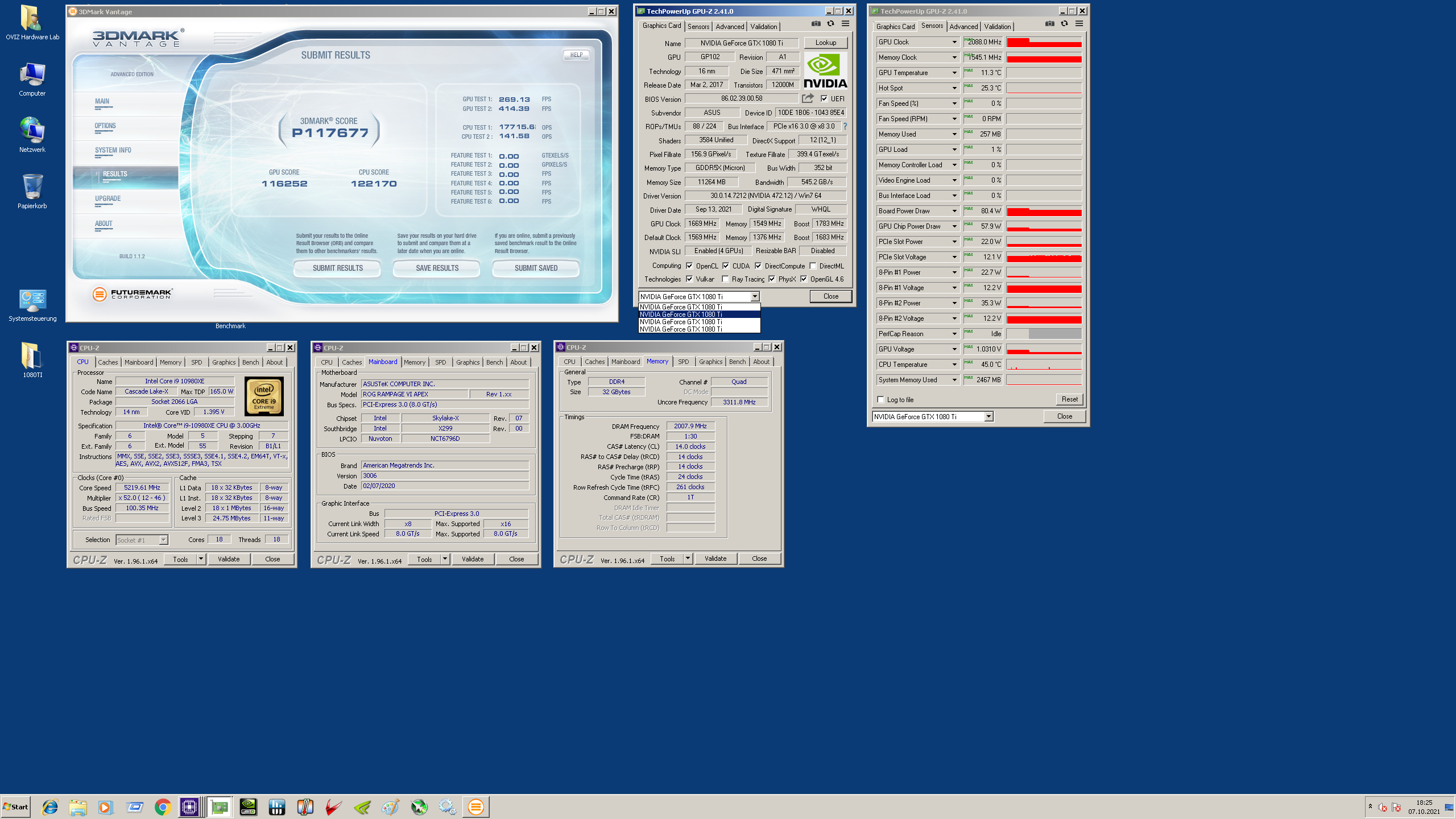Click SUBMIT SAVED button in 3DMark

tap(536, 268)
